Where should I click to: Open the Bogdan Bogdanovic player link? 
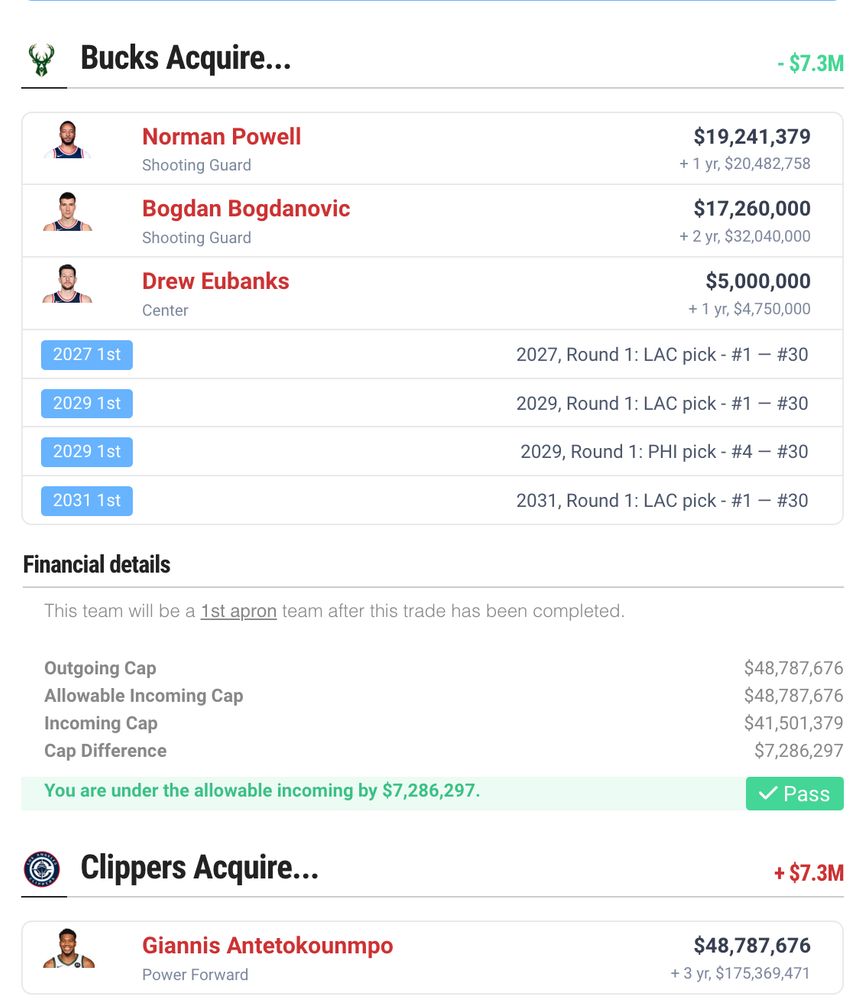tap(245, 209)
